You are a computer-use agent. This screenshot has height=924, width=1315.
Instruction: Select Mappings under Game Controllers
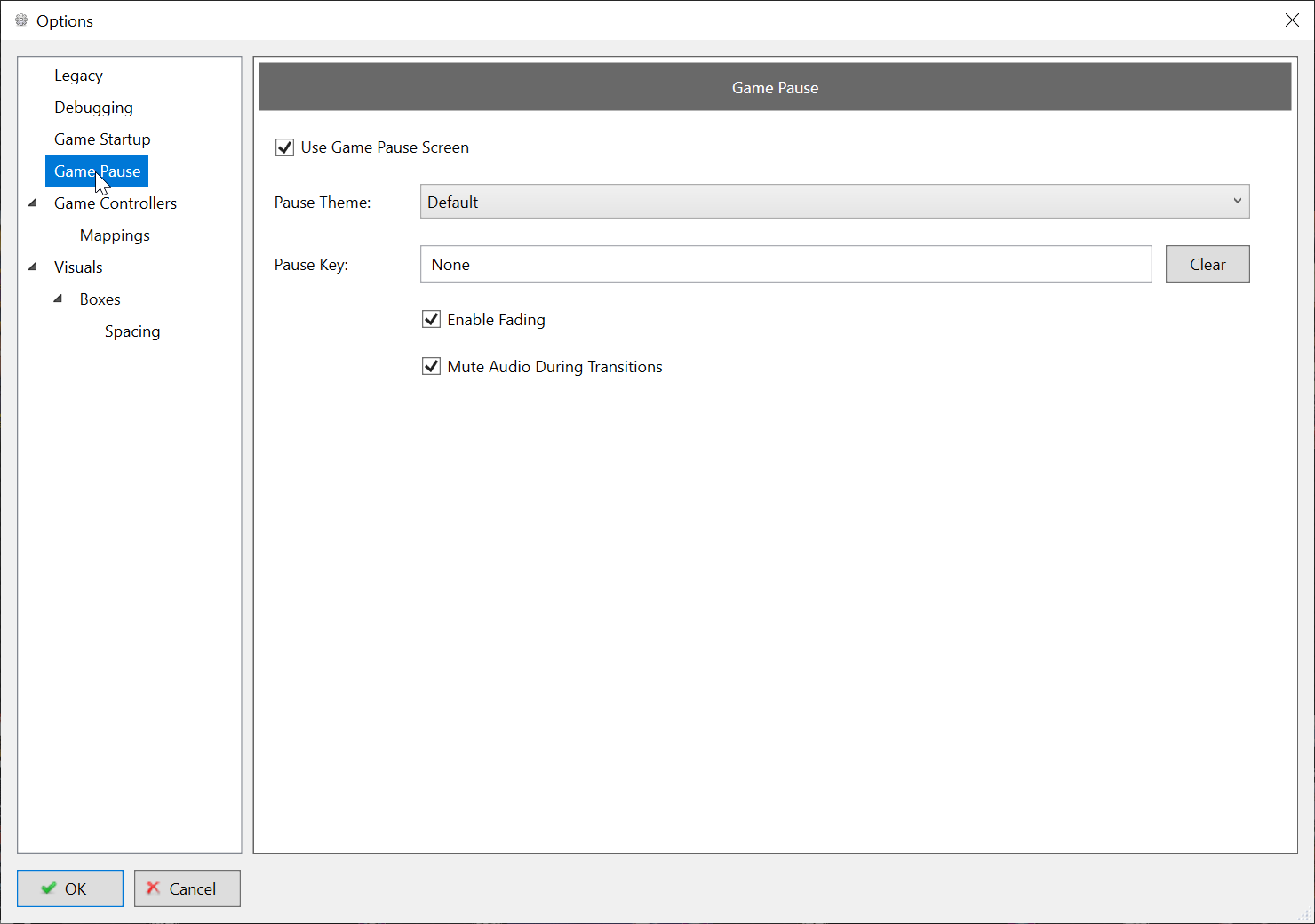tap(115, 235)
